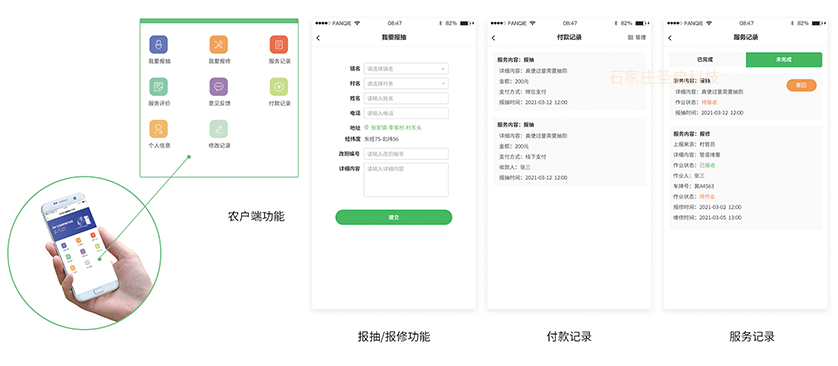
Task: Select 维修时间 2021-03-05 13:00 line
Action: click(x=708, y=217)
